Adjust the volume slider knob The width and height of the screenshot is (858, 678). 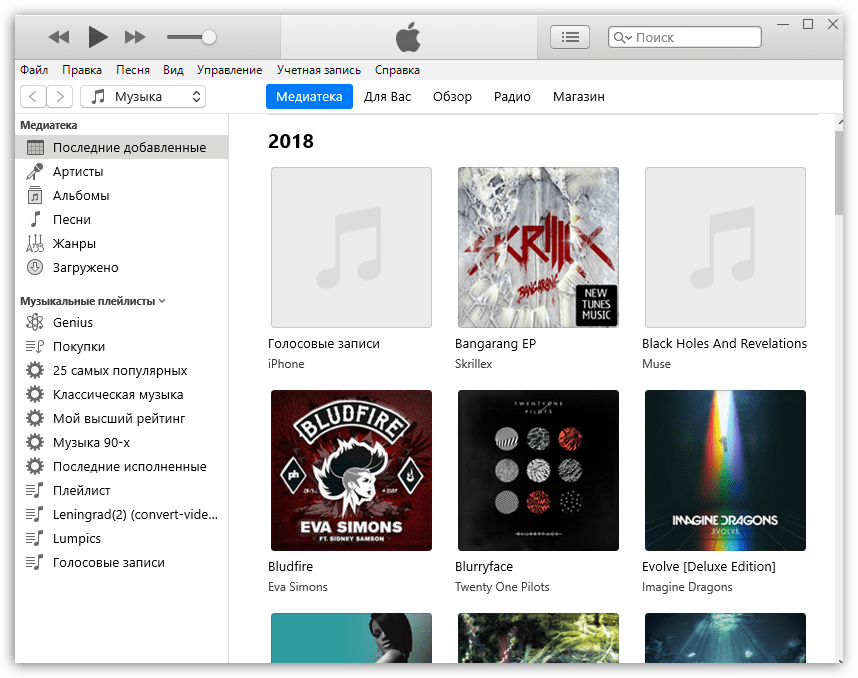point(208,37)
